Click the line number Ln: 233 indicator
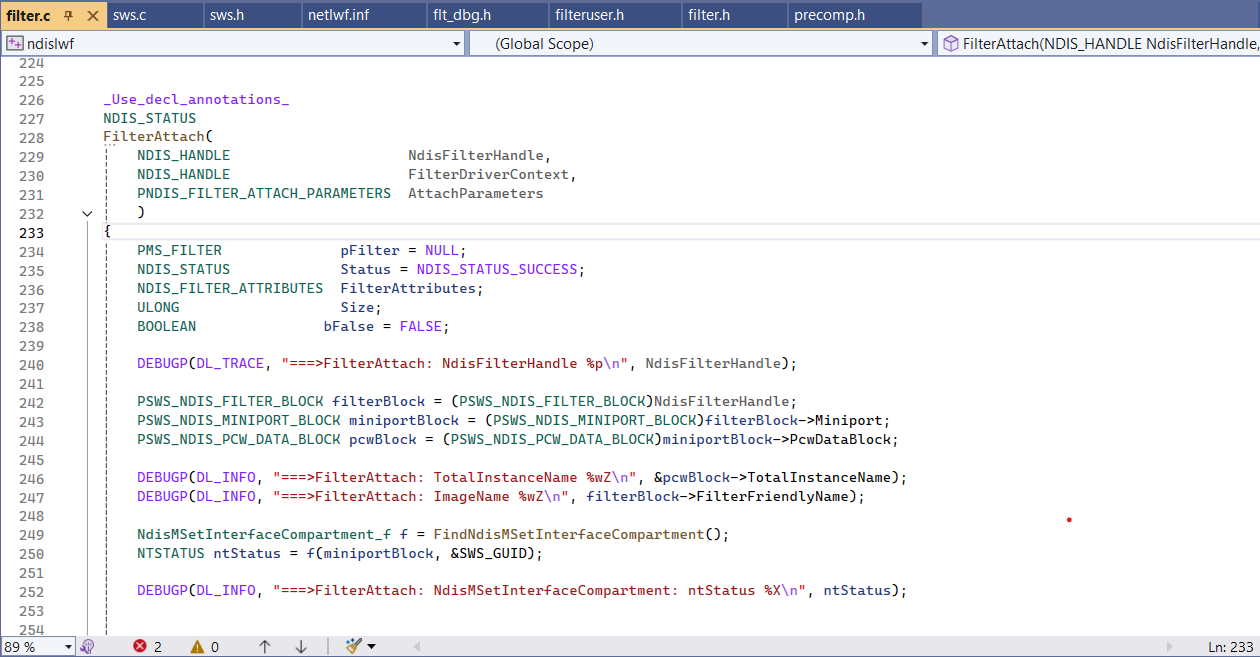Image resolution: width=1260 pixels, height=657 pixels. 1230,647
